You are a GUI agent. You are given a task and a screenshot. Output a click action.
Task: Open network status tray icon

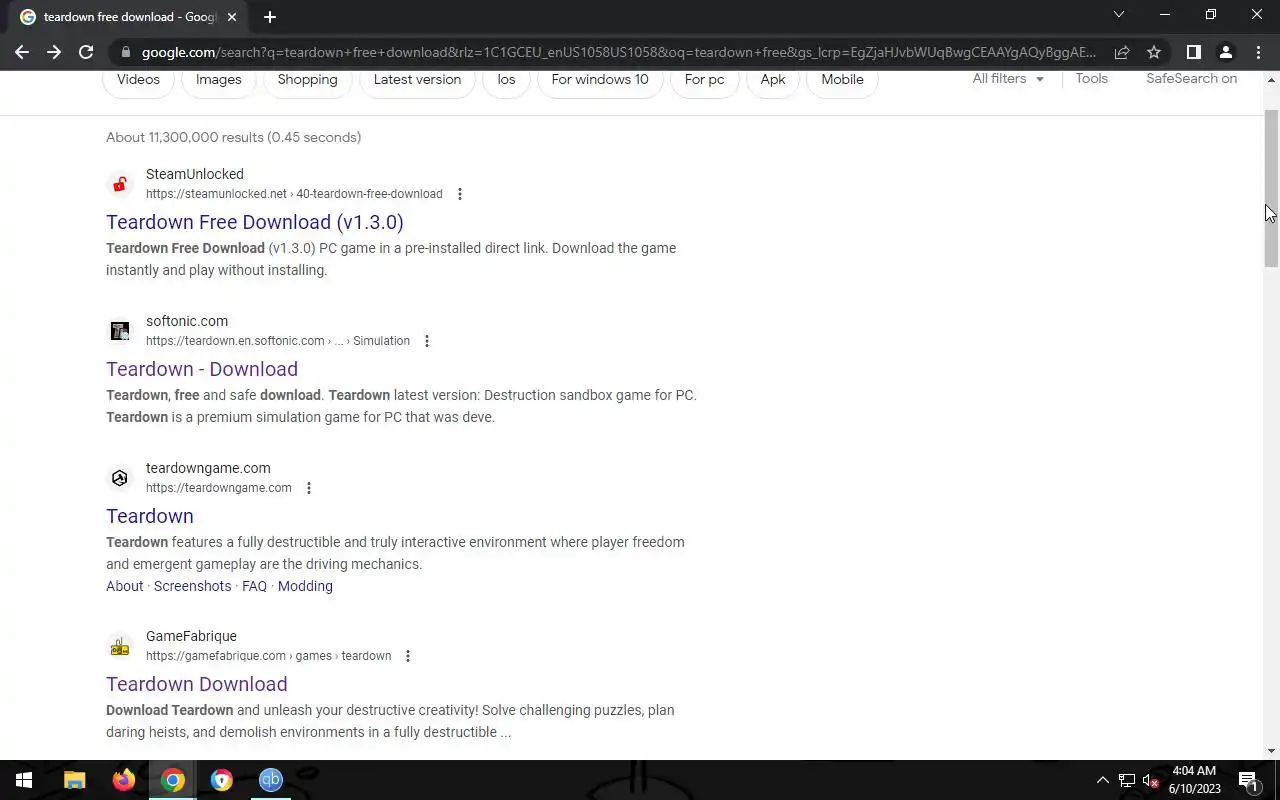click(x=1127, y=781)
